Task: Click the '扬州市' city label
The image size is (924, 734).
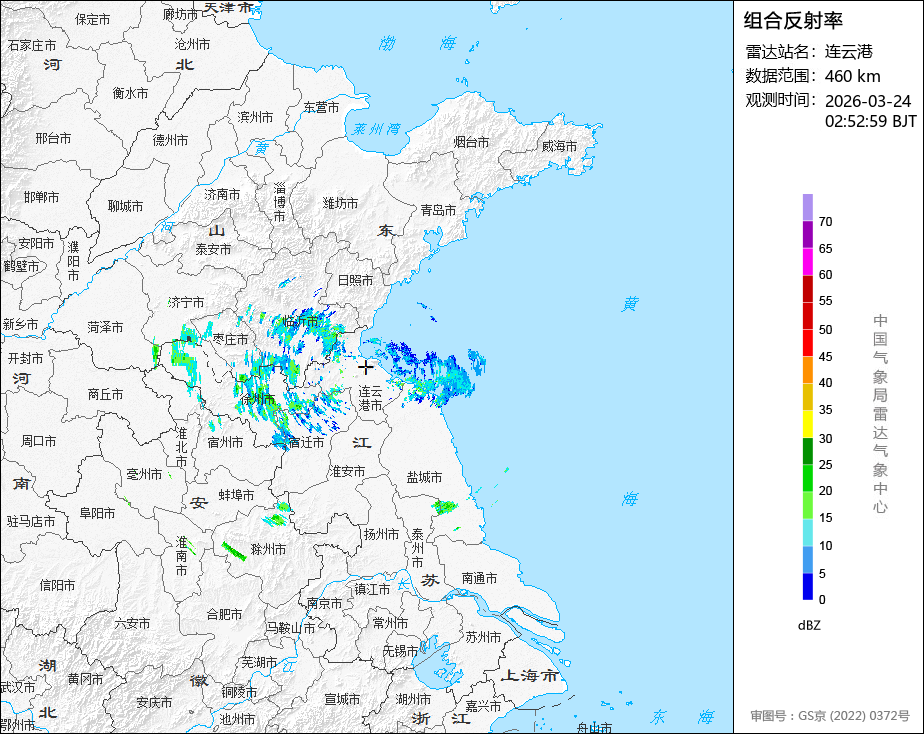Action: pos(381,534)
